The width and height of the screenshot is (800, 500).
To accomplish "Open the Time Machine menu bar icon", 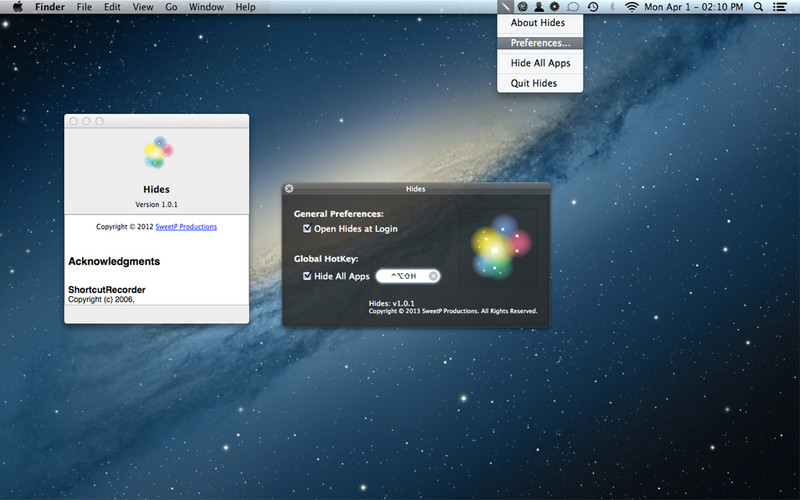I will [593, 7].
